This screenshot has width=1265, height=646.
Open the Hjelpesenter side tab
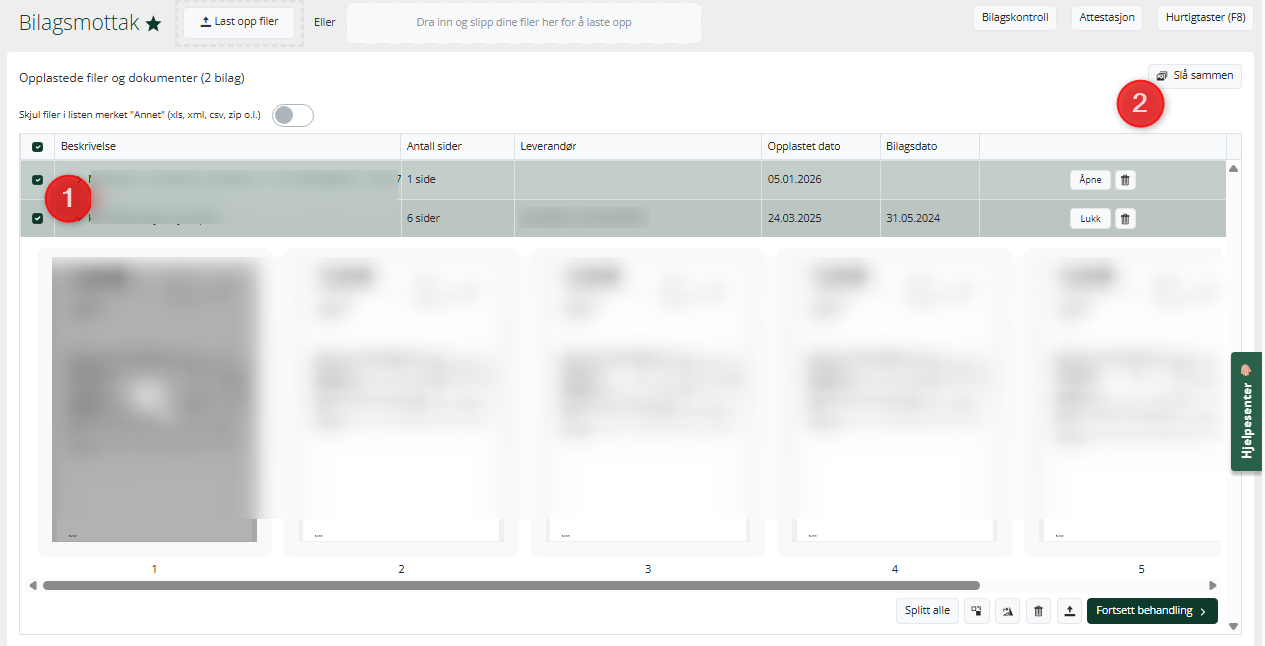tap(1246, 411)
